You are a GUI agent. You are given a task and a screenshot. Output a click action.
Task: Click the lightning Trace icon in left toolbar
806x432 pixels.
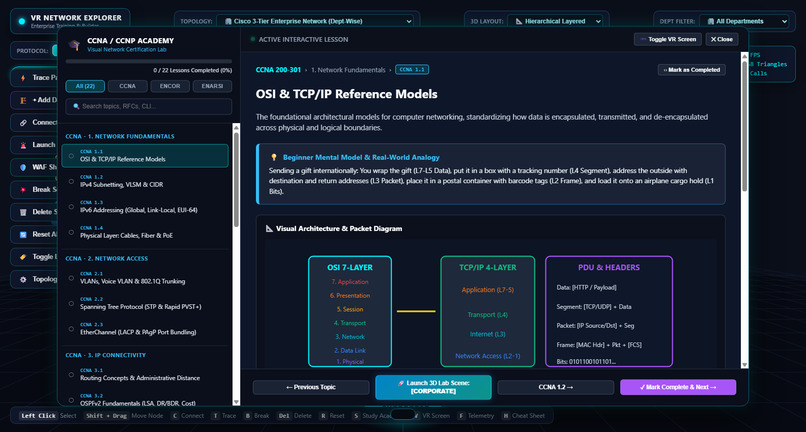23,78
